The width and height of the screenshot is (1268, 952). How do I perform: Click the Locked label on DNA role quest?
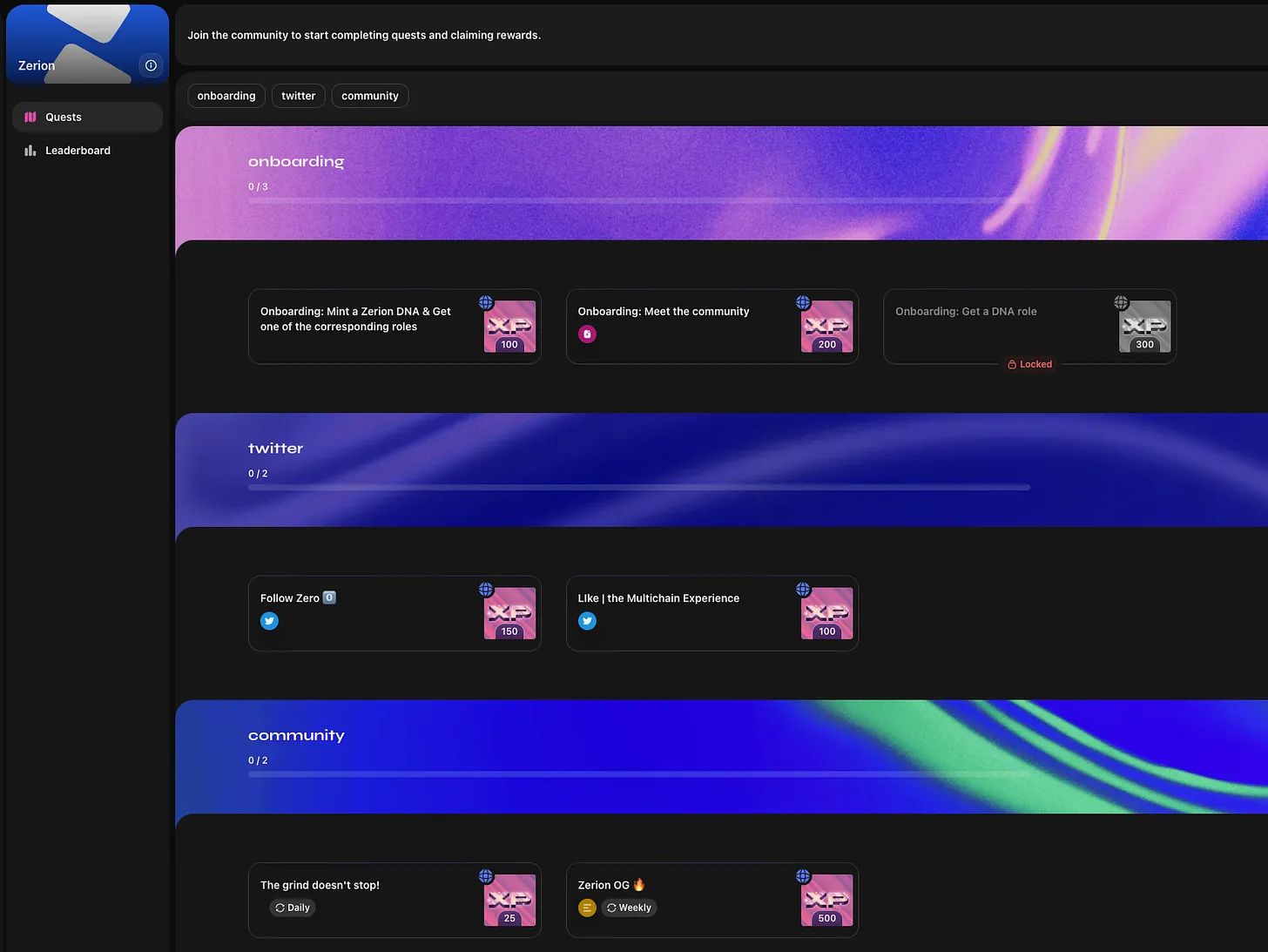click(x=1029, y=364)
